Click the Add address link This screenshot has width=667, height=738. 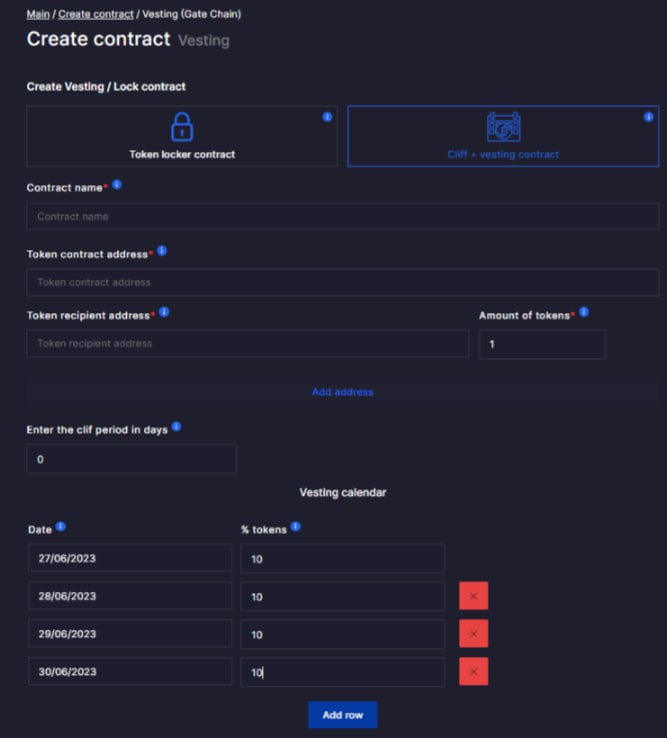tap(343, 392)
